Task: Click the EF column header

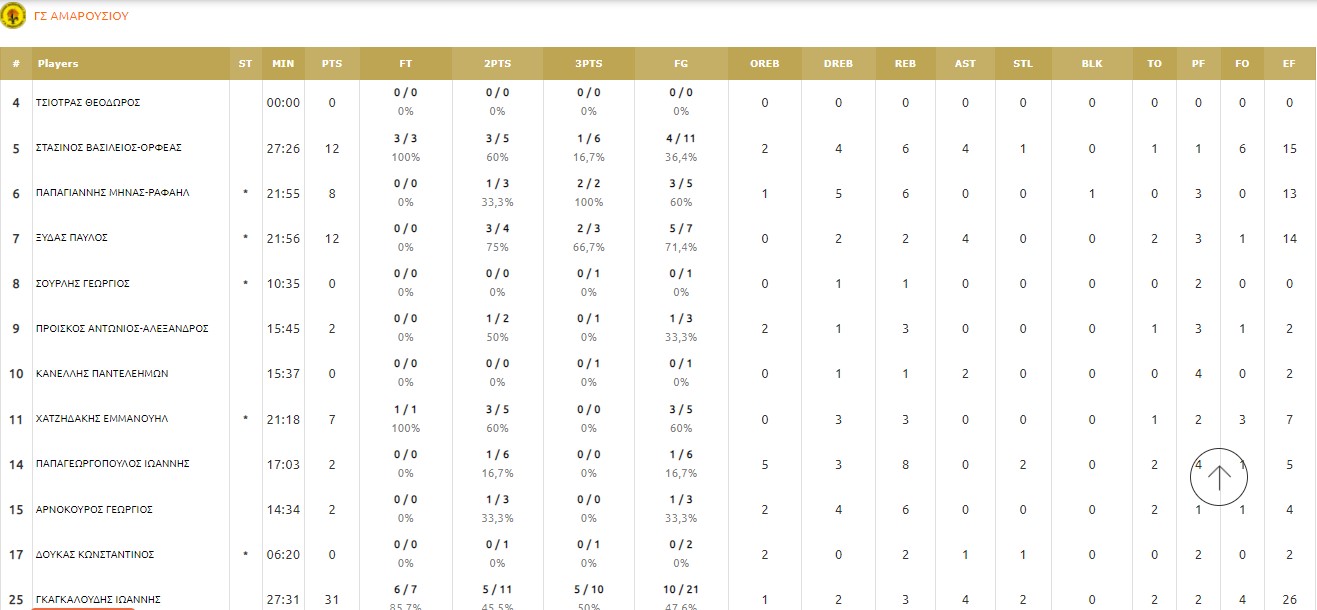Action: 1288,64
